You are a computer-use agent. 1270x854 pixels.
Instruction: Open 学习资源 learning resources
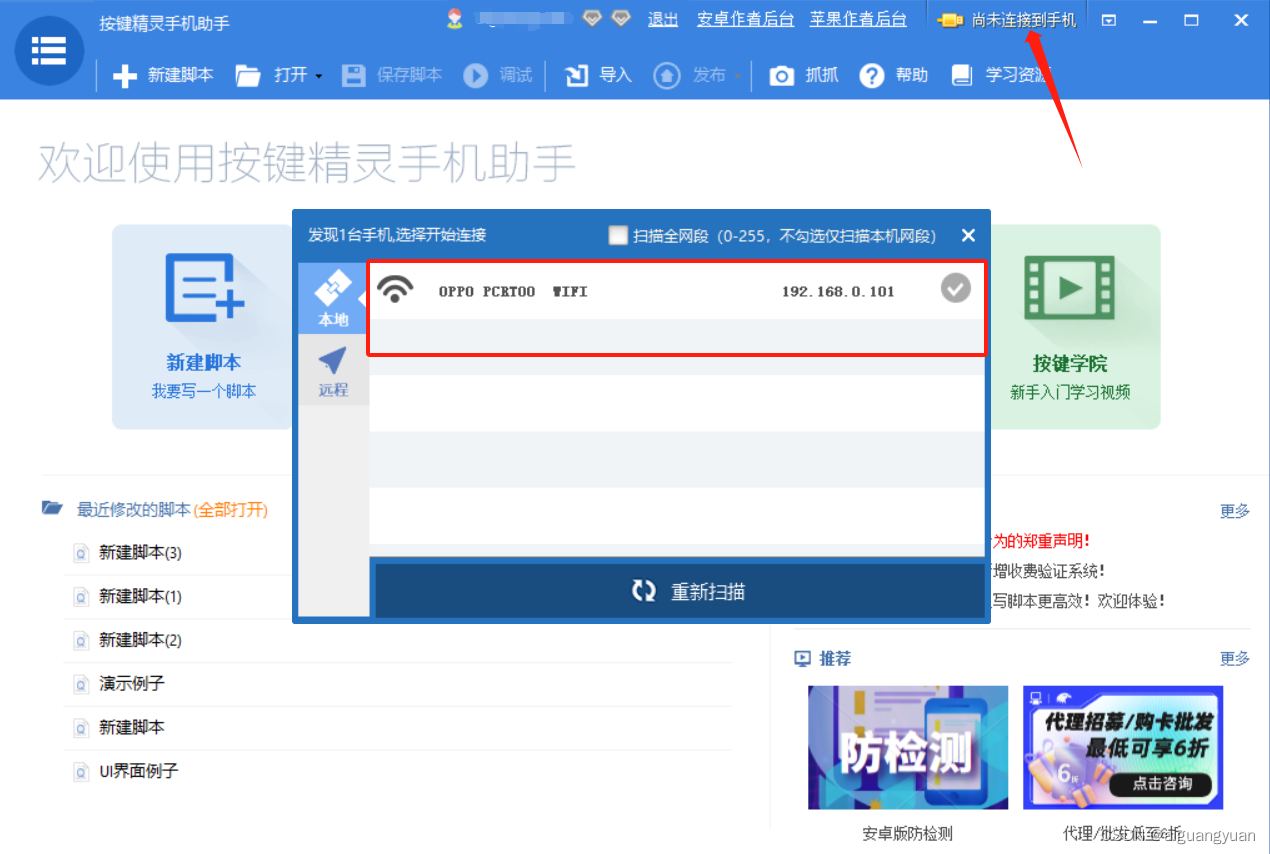pyautogui.click(x=960, y=75)
